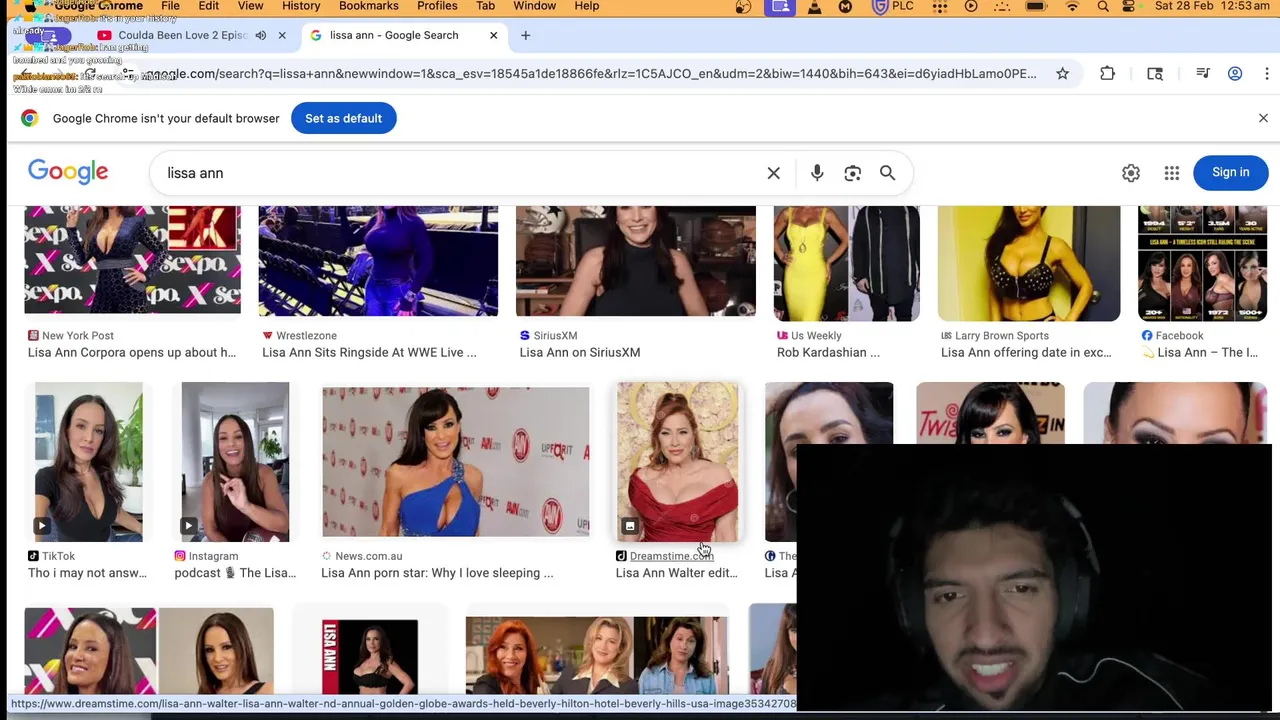Start voice search with the microphone icon
Screen dimensions: 1280x720
817,173
